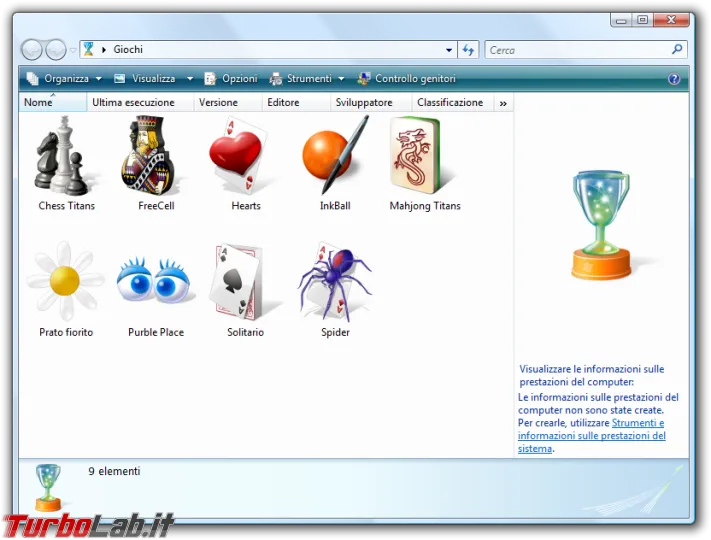Open the Organizza dropdown menu

point(64,79)
